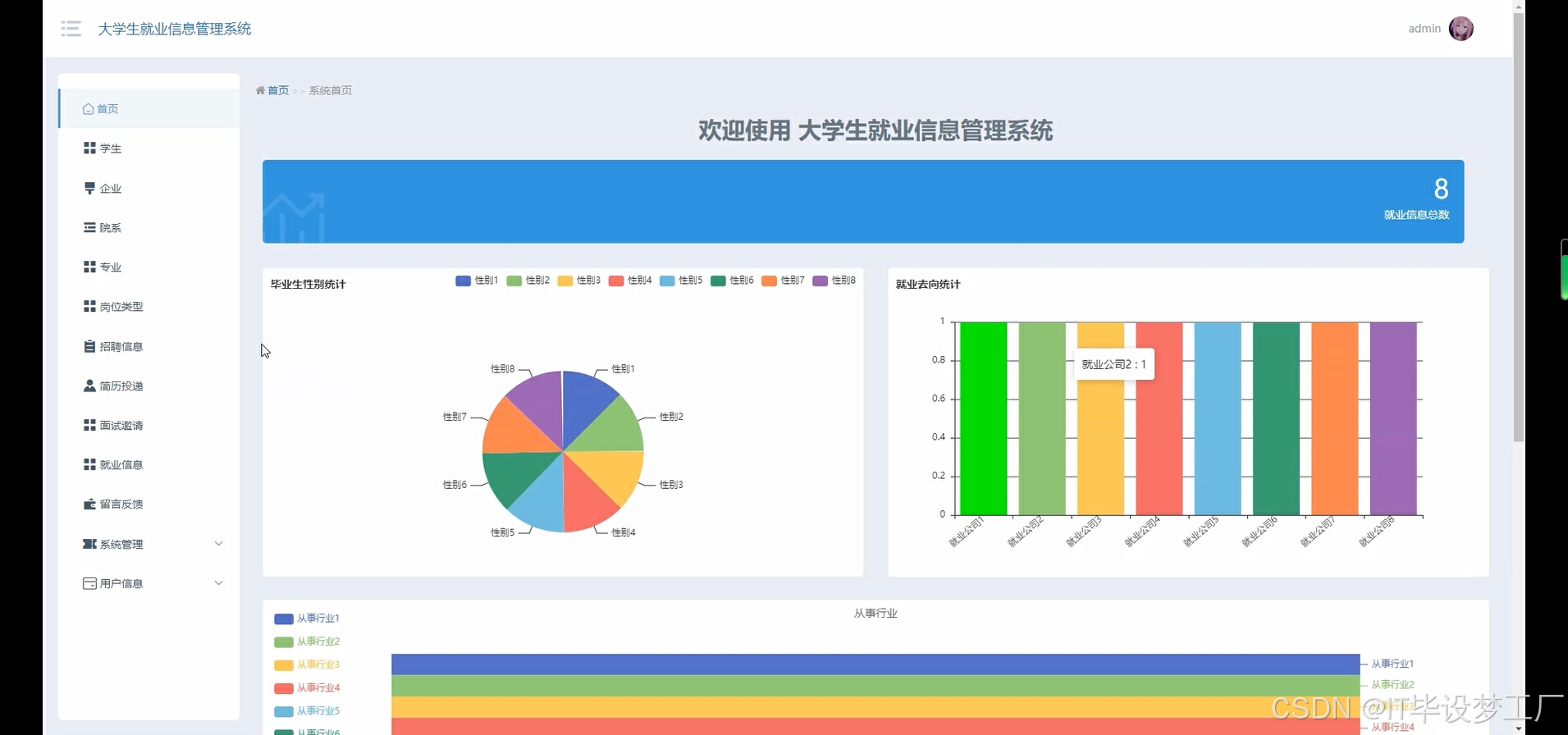1568x735 pixels.
Task: Click the chart icon in blue banner
Action: pos(295,217)
